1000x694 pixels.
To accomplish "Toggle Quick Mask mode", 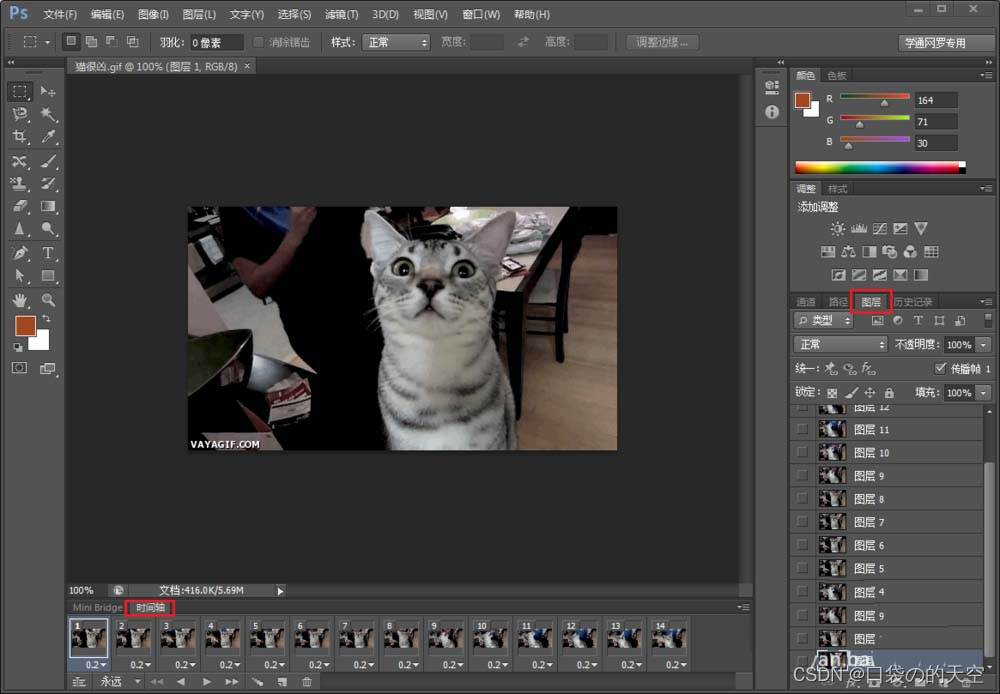I will [20, 368].
